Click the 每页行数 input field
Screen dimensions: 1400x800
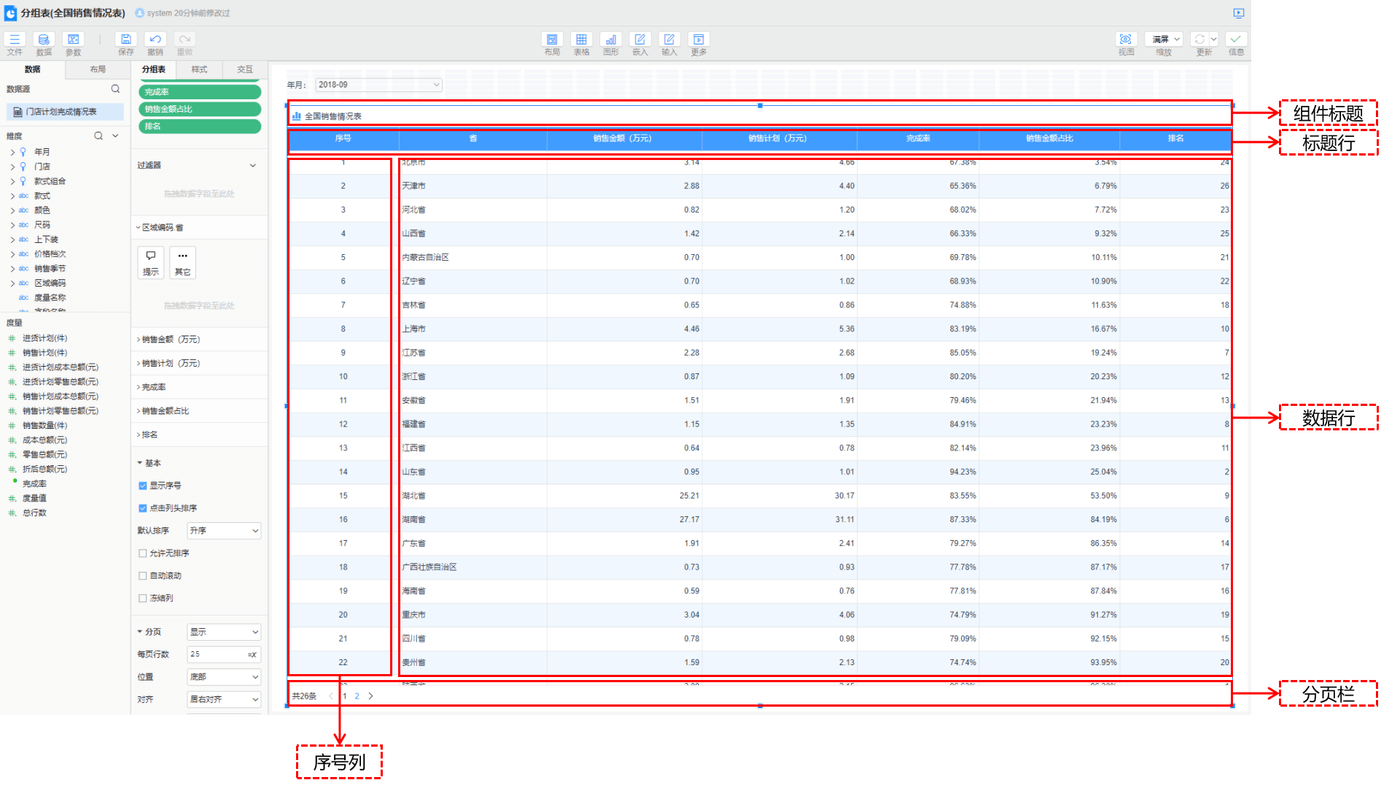point(216,654)
